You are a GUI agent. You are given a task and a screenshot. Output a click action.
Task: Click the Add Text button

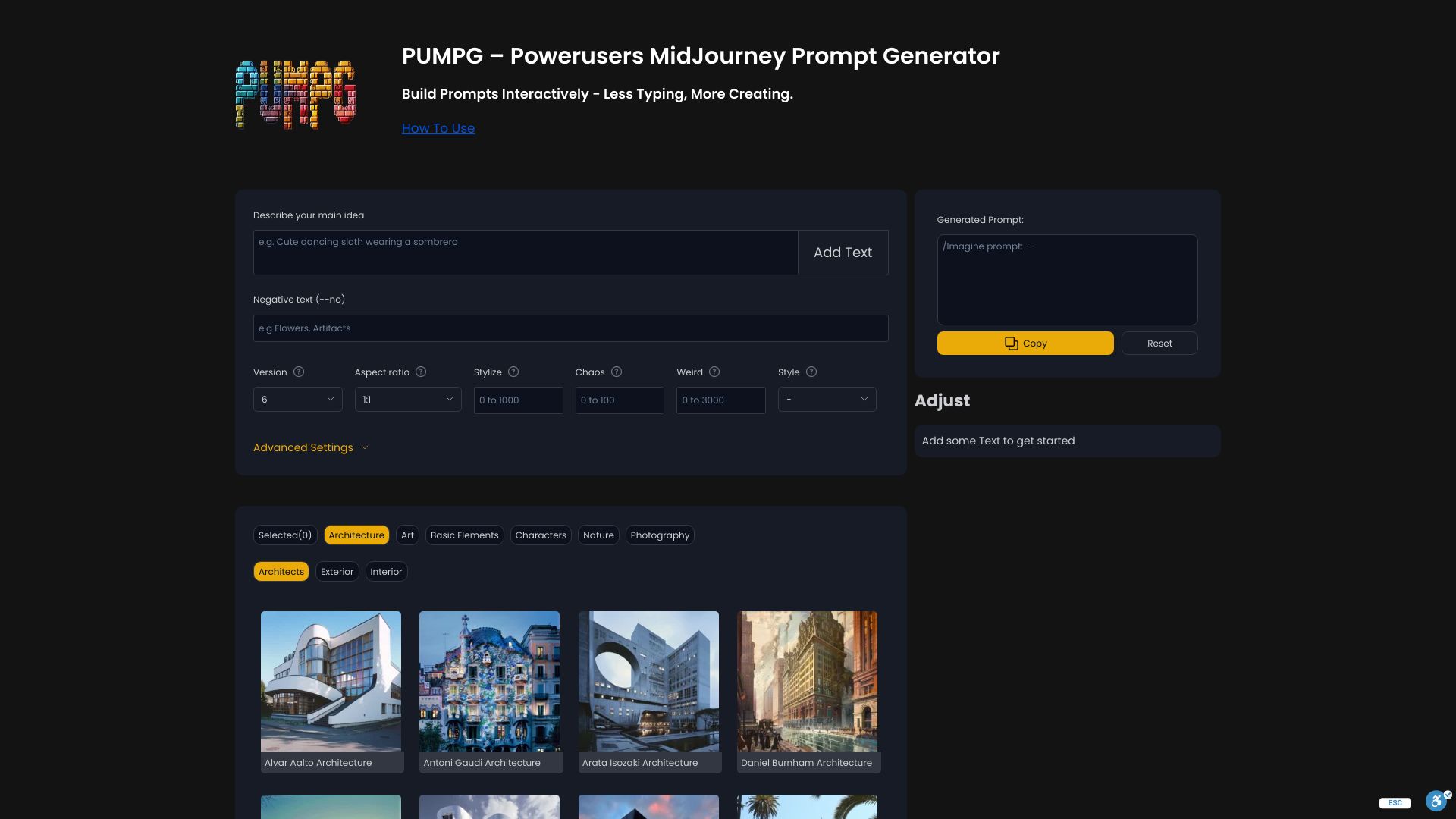click(843, 252)
